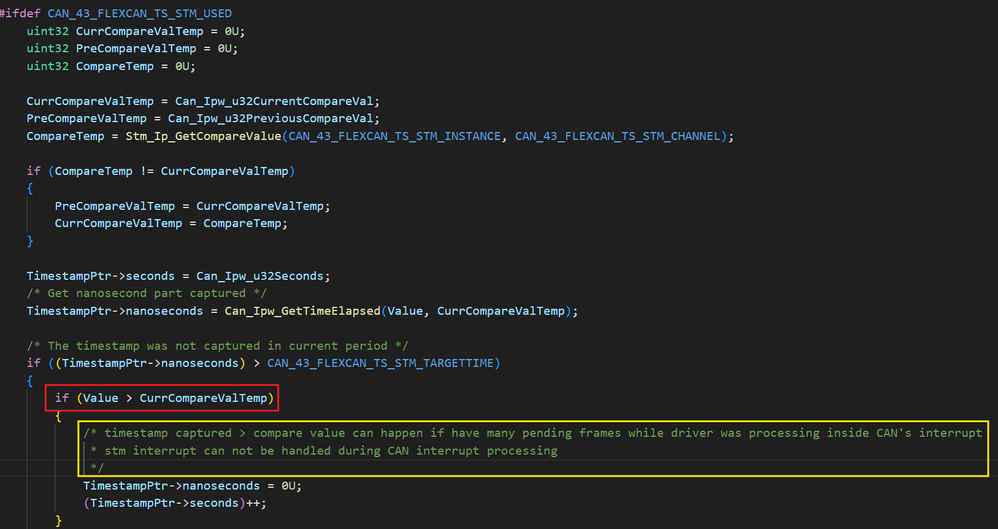The height and width of the screenshot is (529, 998).
Task: Click the argument CAN_43_FLEXCAN_TS_STM_INSTANCE
Action: coord(395,136)
